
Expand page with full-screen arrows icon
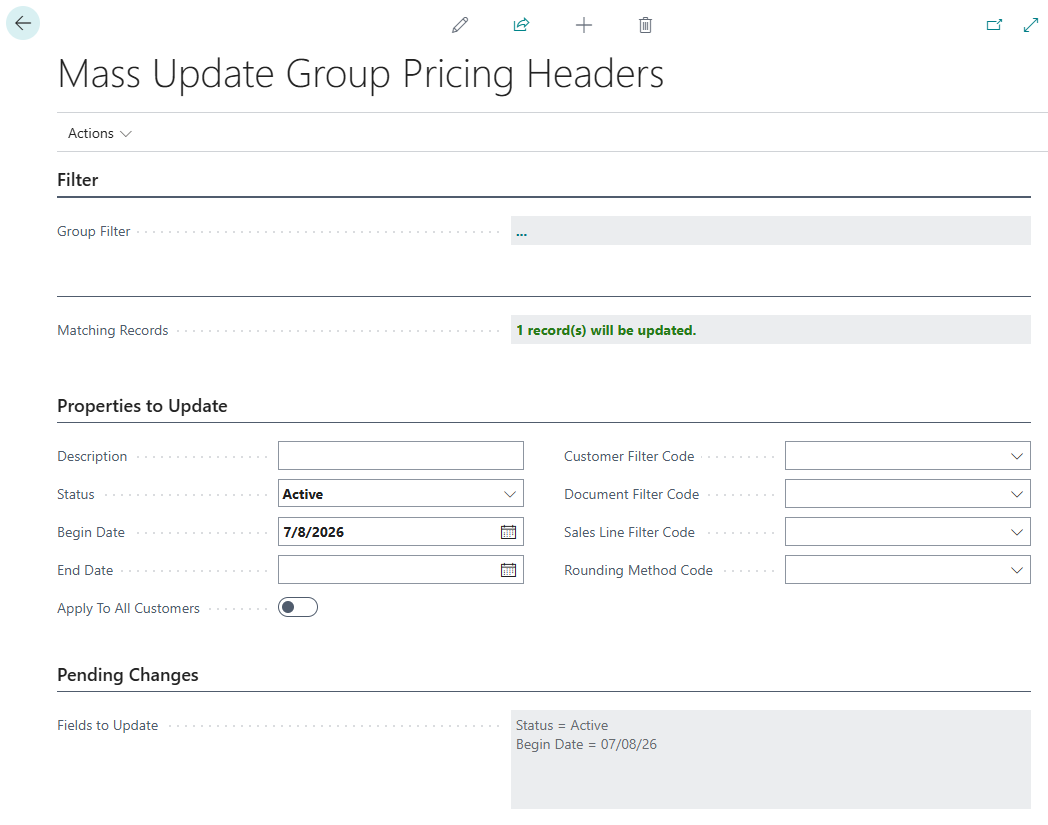tap(1031, 25)
